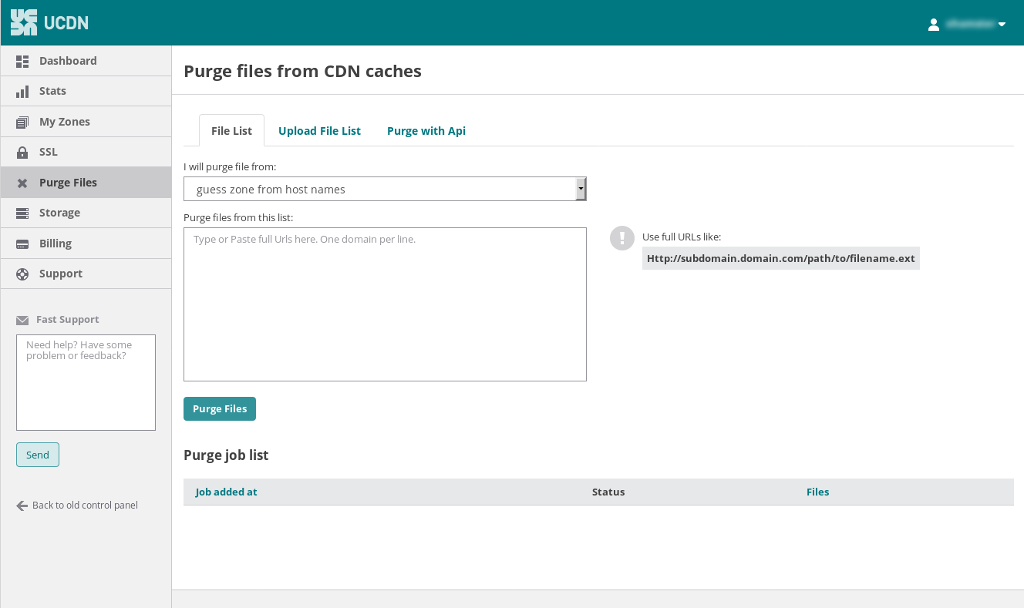
Task: Sort by the Job added at column
Action: click(226, 492)
